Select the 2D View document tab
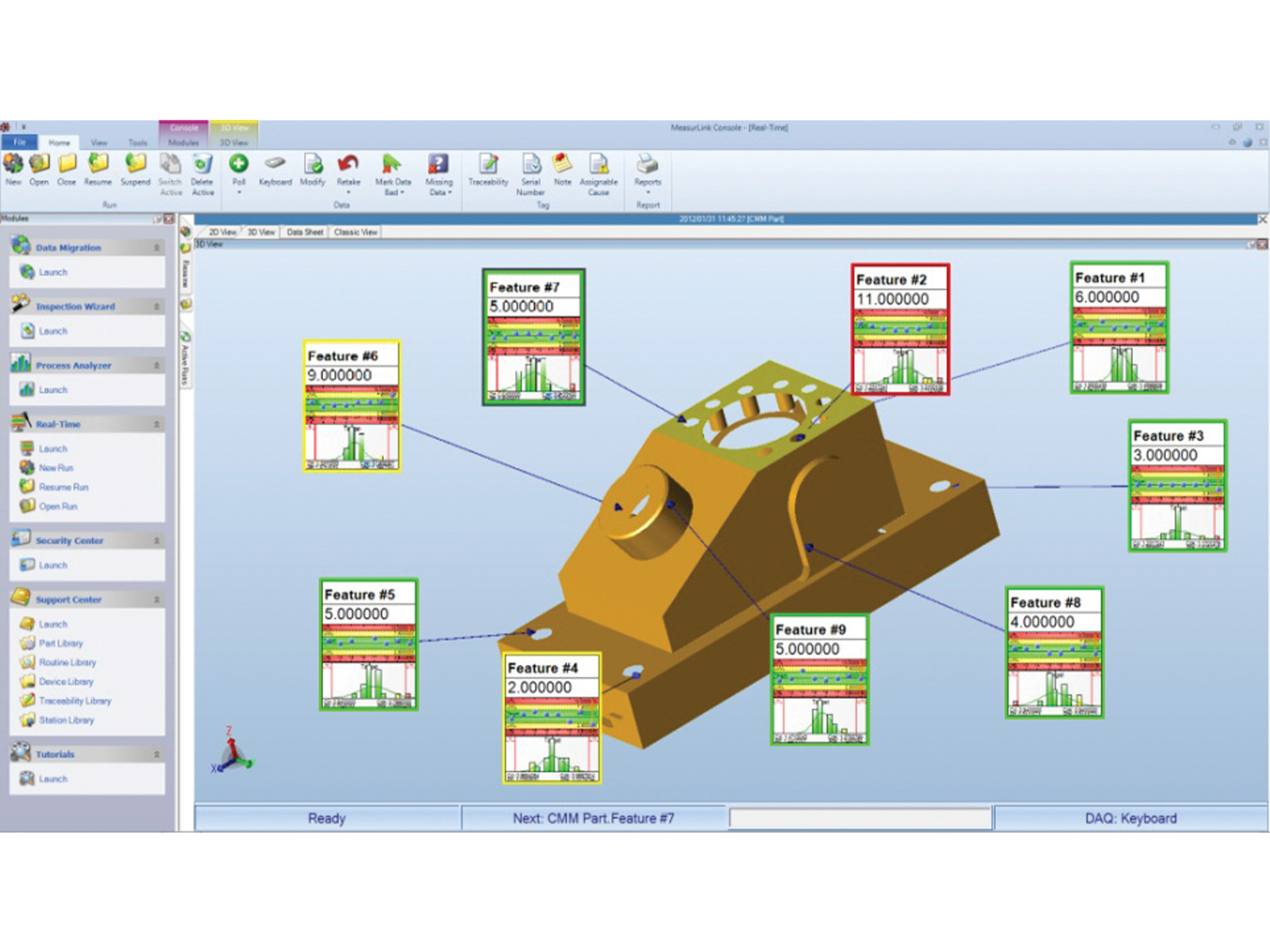Screen dimensions: 1270x952 click(221, 232)
